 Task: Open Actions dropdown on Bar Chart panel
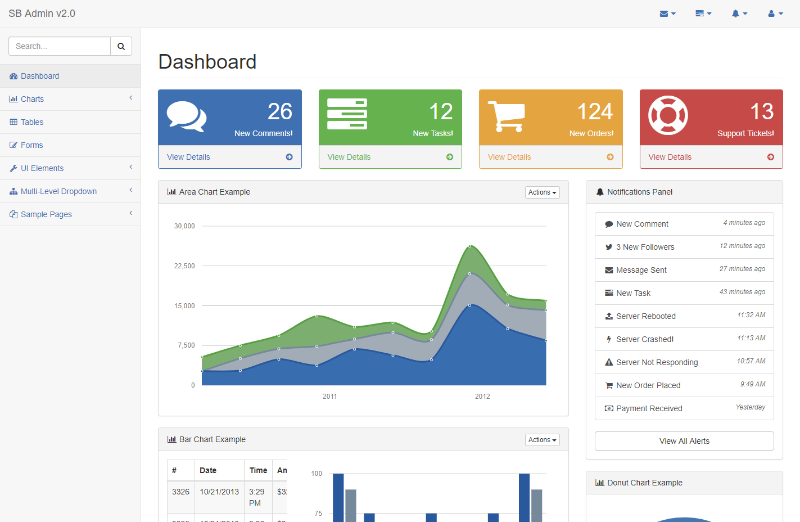[x=542, y=439]
